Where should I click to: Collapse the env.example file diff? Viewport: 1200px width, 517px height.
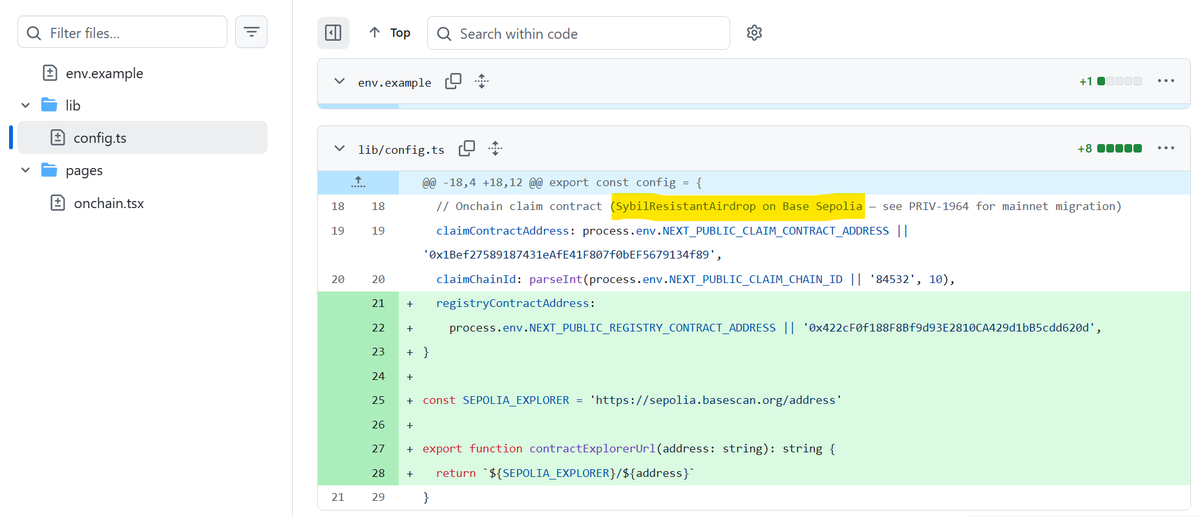pos(340,81)
